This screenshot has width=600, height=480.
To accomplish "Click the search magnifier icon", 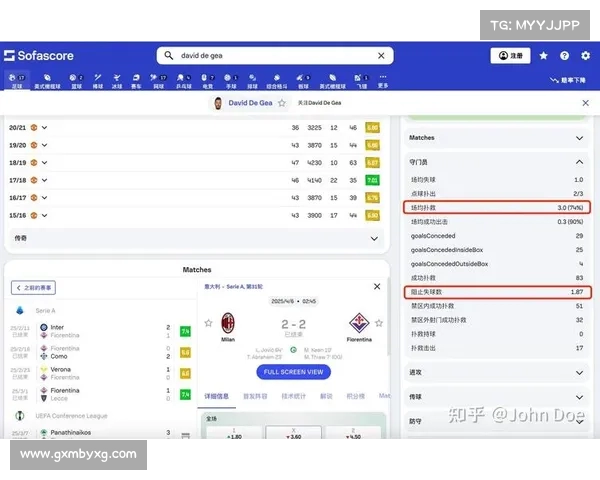I will click(169, 56).
